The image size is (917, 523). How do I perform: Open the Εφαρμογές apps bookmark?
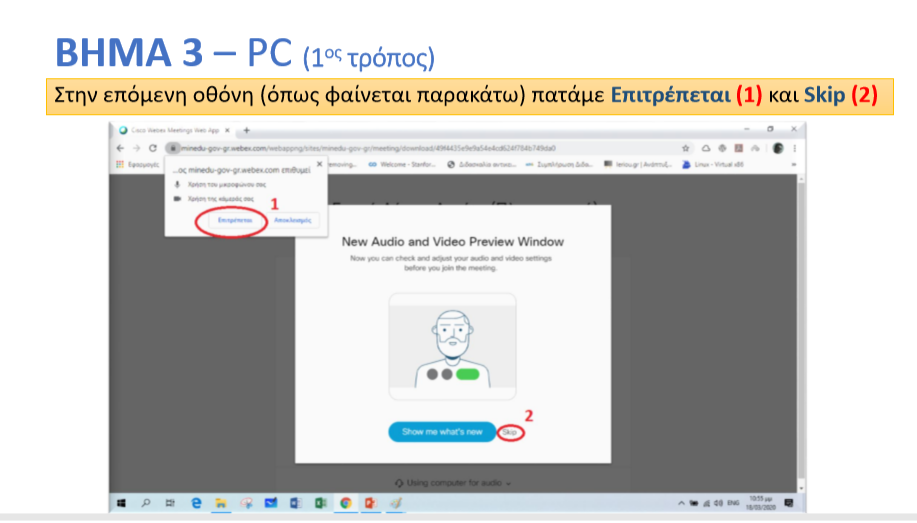138,164
